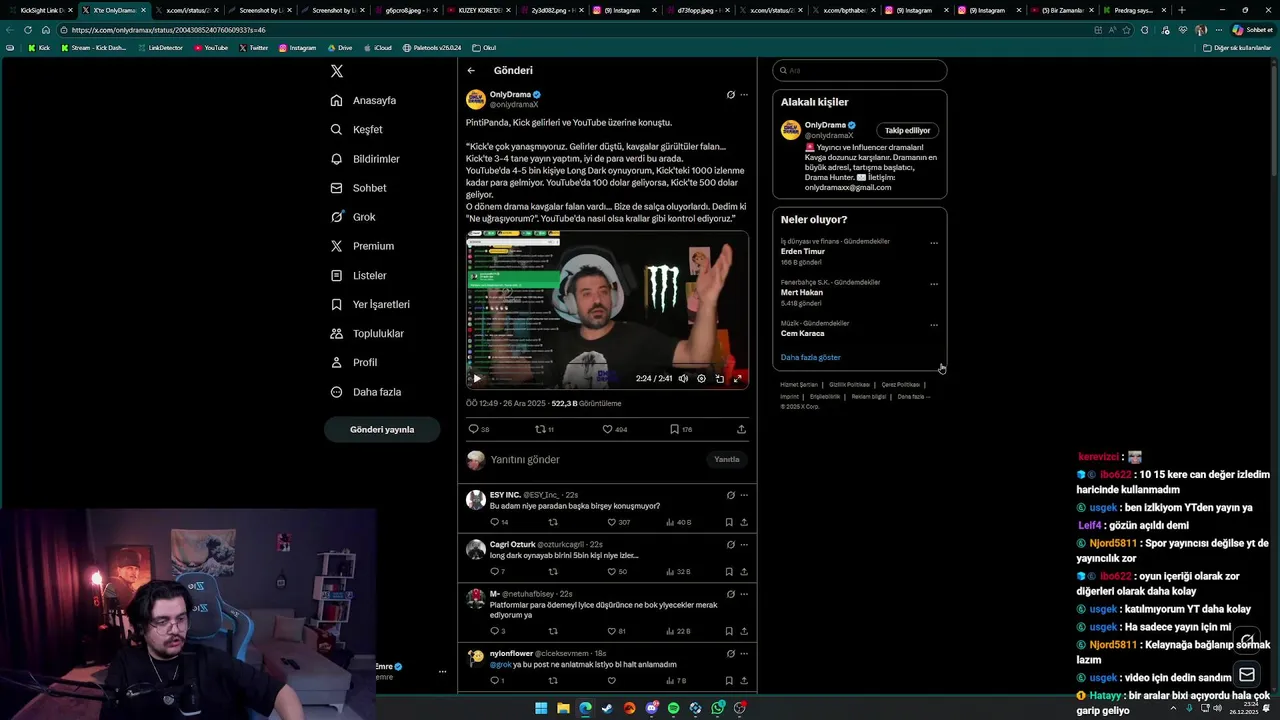Open Yer İşaretleri bookmarks
The image size is (1280, 720).
(x=370, y=304)
